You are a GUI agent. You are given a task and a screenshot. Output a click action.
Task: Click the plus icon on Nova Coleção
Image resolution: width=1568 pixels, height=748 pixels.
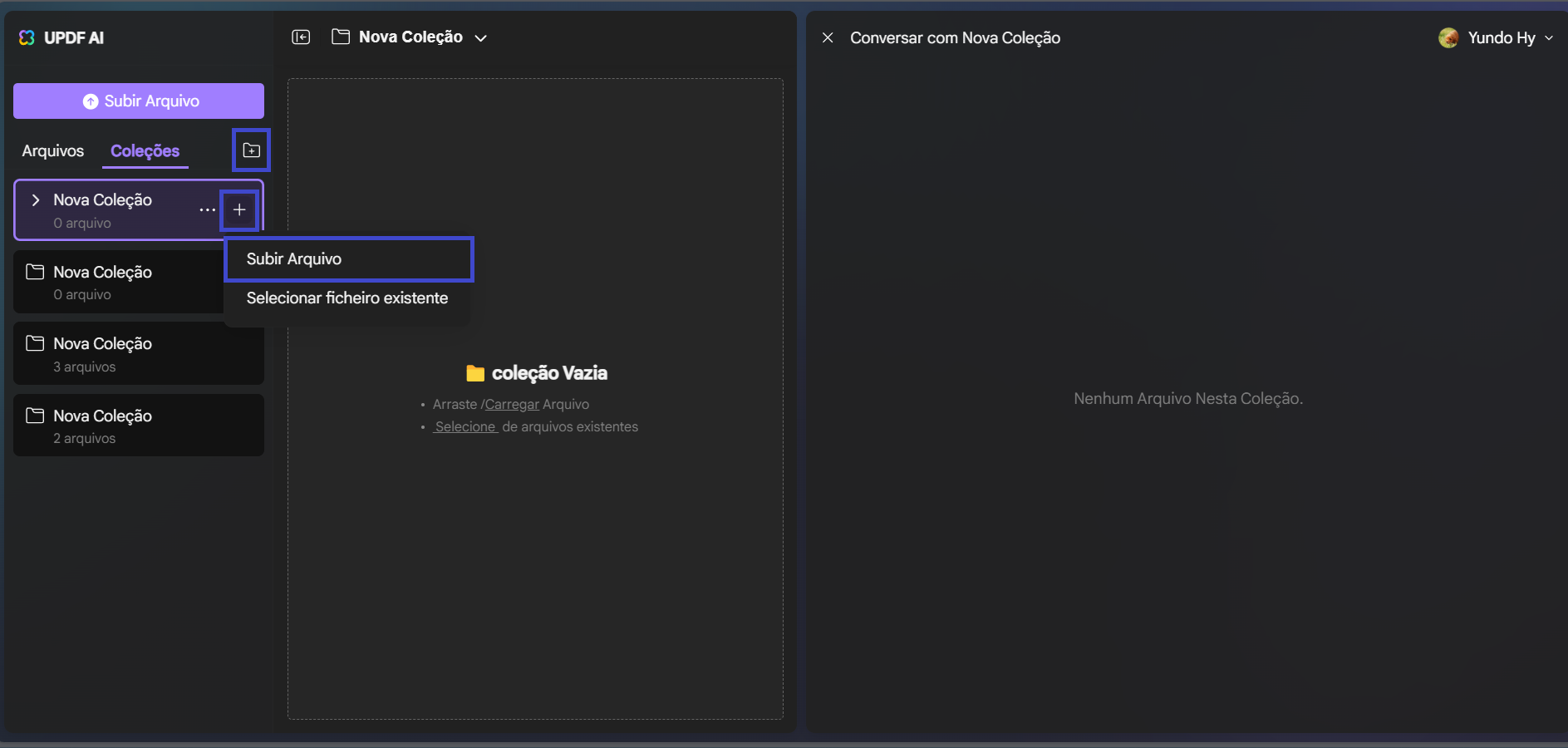(x=239, y=209)
